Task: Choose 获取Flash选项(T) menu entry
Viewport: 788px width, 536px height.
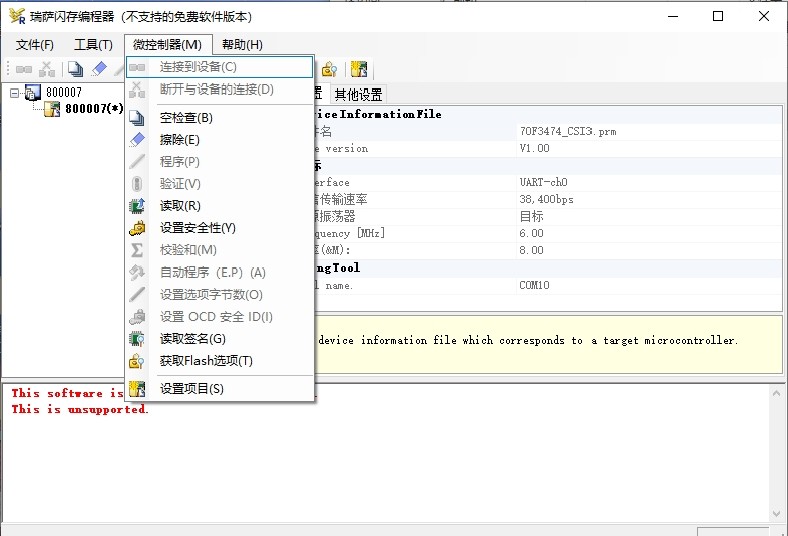Action: (x=219, y=361)
